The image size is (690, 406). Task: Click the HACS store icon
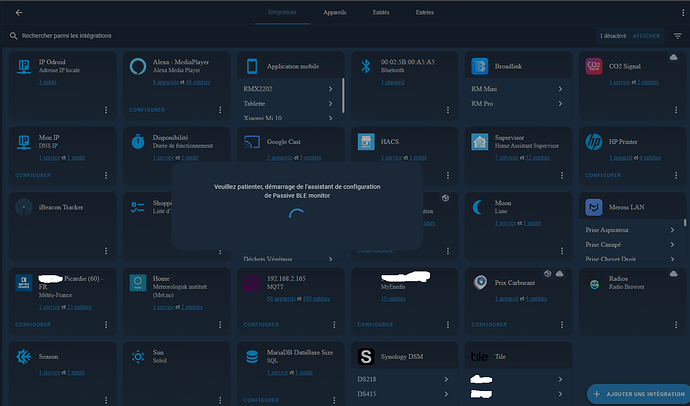366,142
